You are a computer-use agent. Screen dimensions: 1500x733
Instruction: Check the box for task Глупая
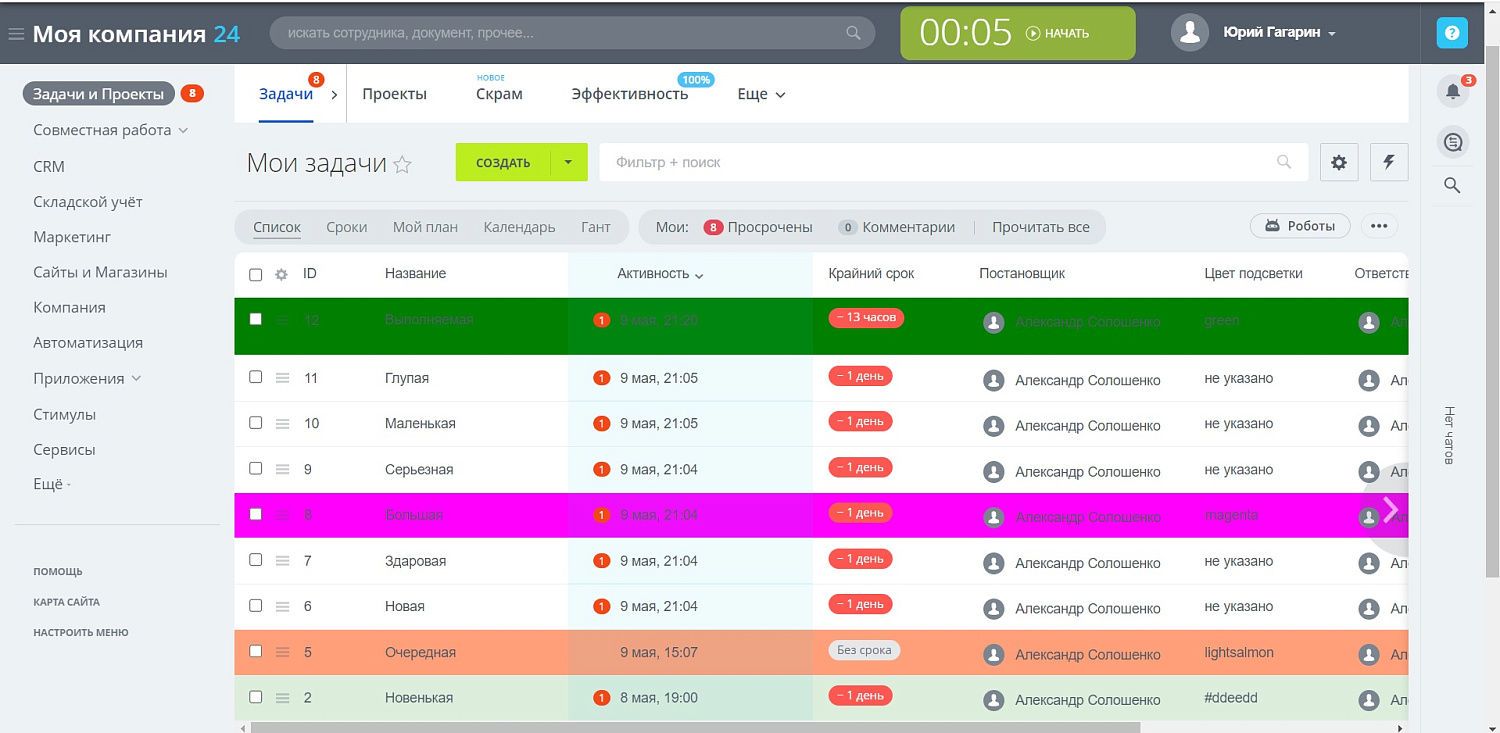coord(255,377)
